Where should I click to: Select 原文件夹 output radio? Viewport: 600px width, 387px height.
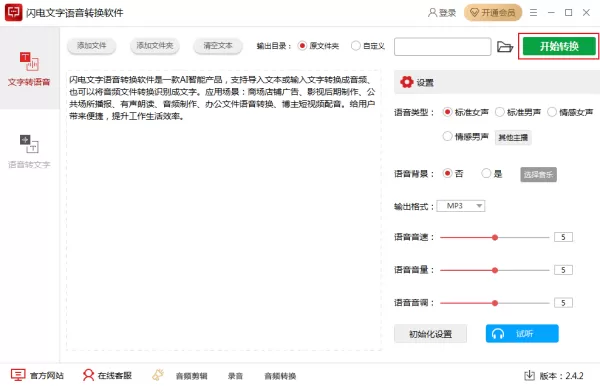point(302,46)
